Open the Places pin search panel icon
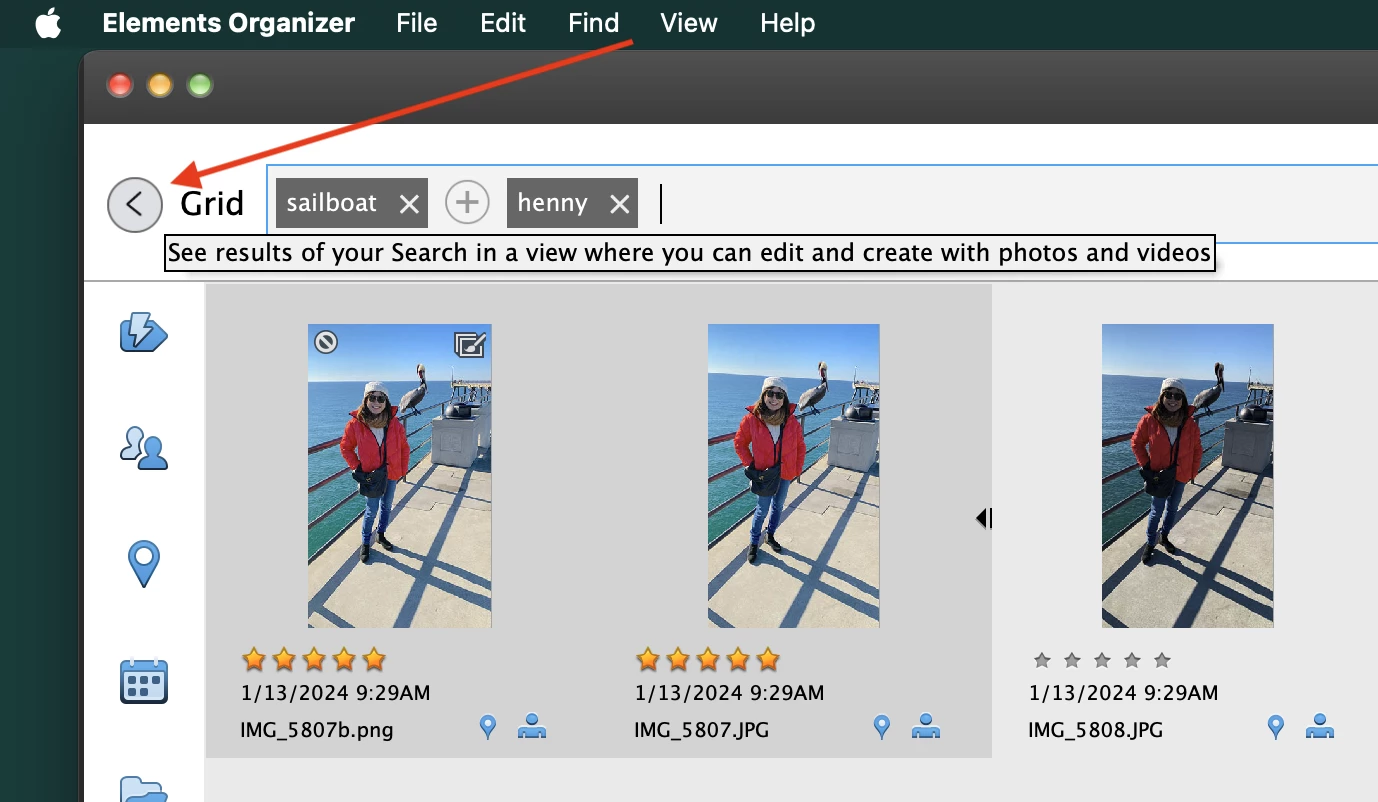The width and height of the screenshot is (1378, 802). [x=144, y=564]
